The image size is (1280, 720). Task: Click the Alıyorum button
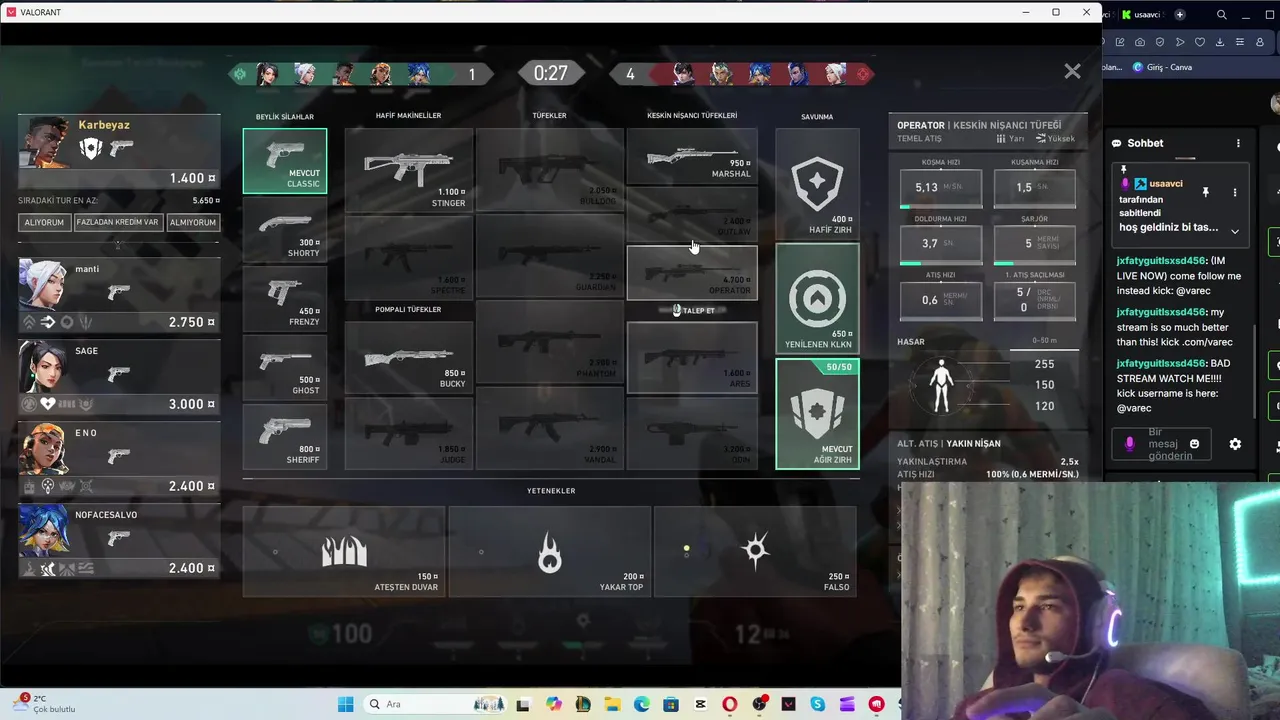(43, 222)
